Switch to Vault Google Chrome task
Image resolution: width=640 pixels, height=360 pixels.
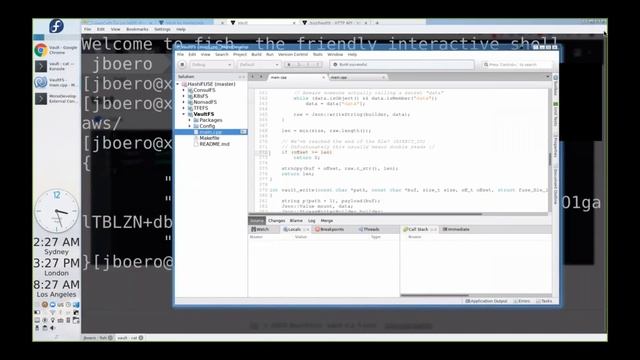tap(56, 50)
